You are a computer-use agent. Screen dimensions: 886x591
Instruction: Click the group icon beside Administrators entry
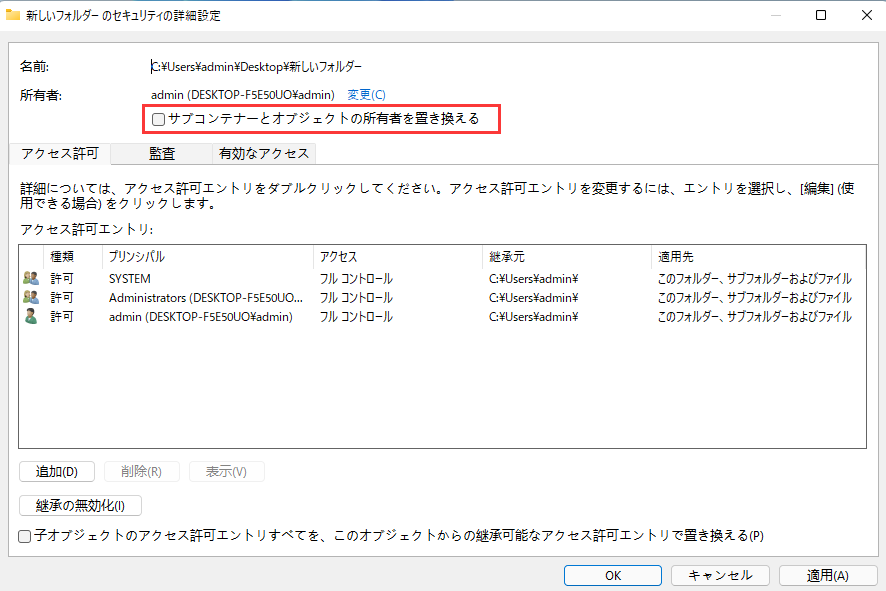(31, 297)
